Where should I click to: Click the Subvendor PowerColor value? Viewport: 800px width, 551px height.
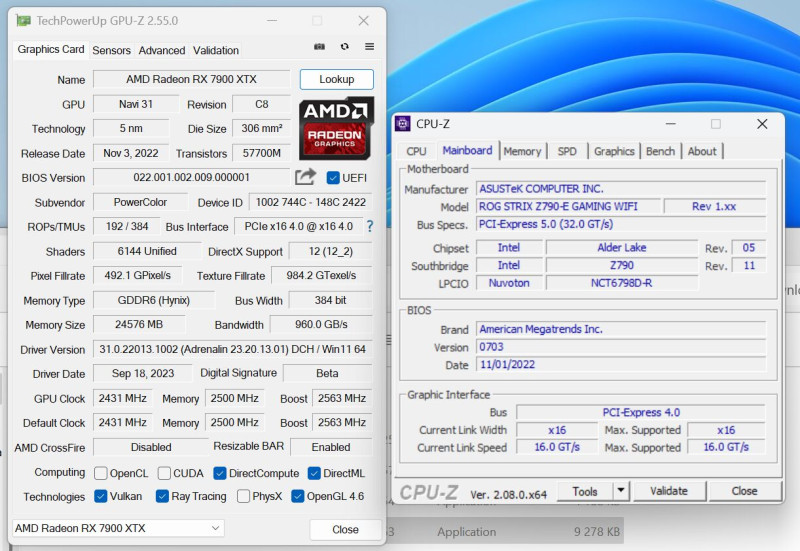tap(140, 202)
